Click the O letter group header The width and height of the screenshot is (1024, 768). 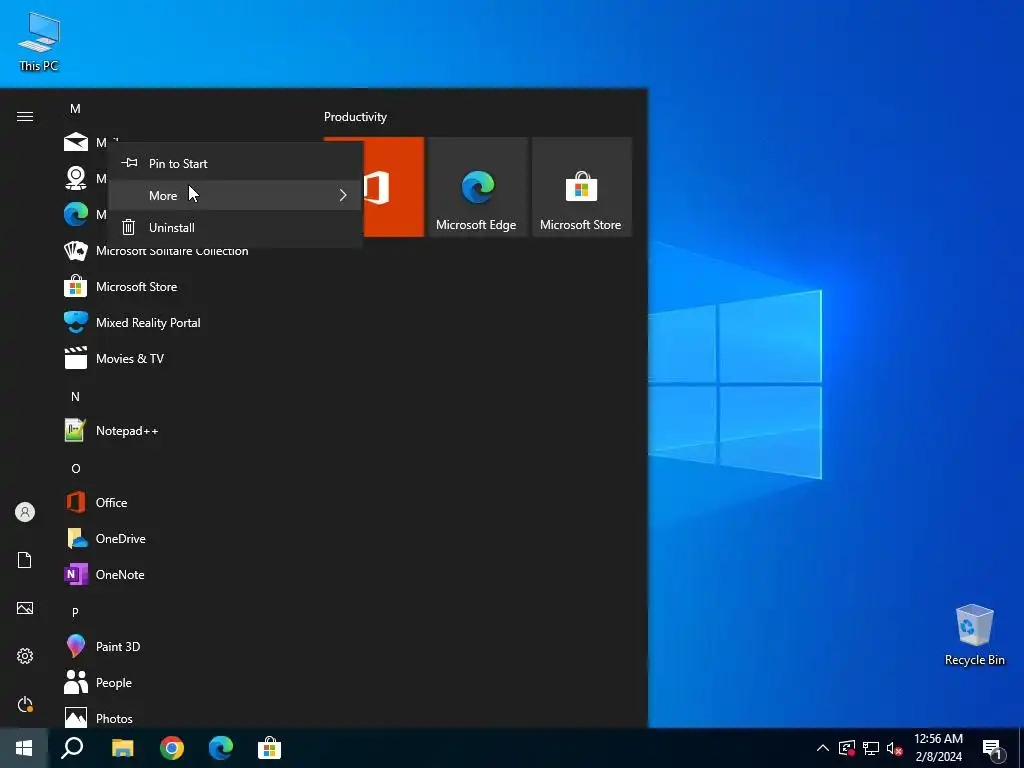(75, 468)
